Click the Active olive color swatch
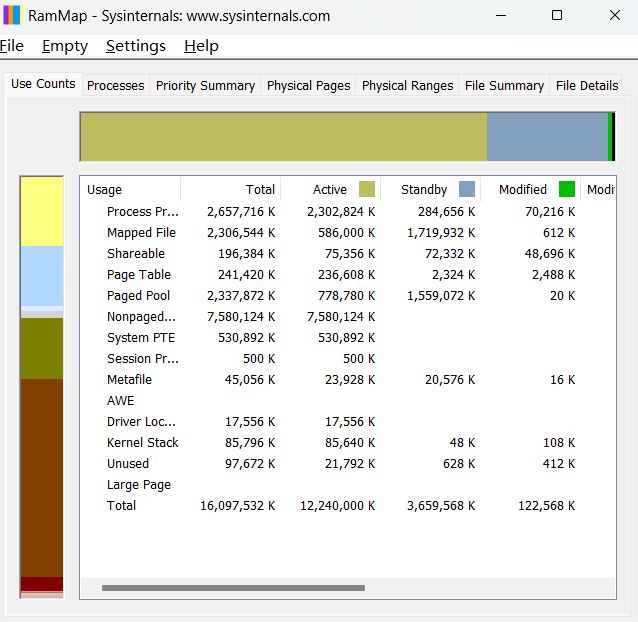 367,189
